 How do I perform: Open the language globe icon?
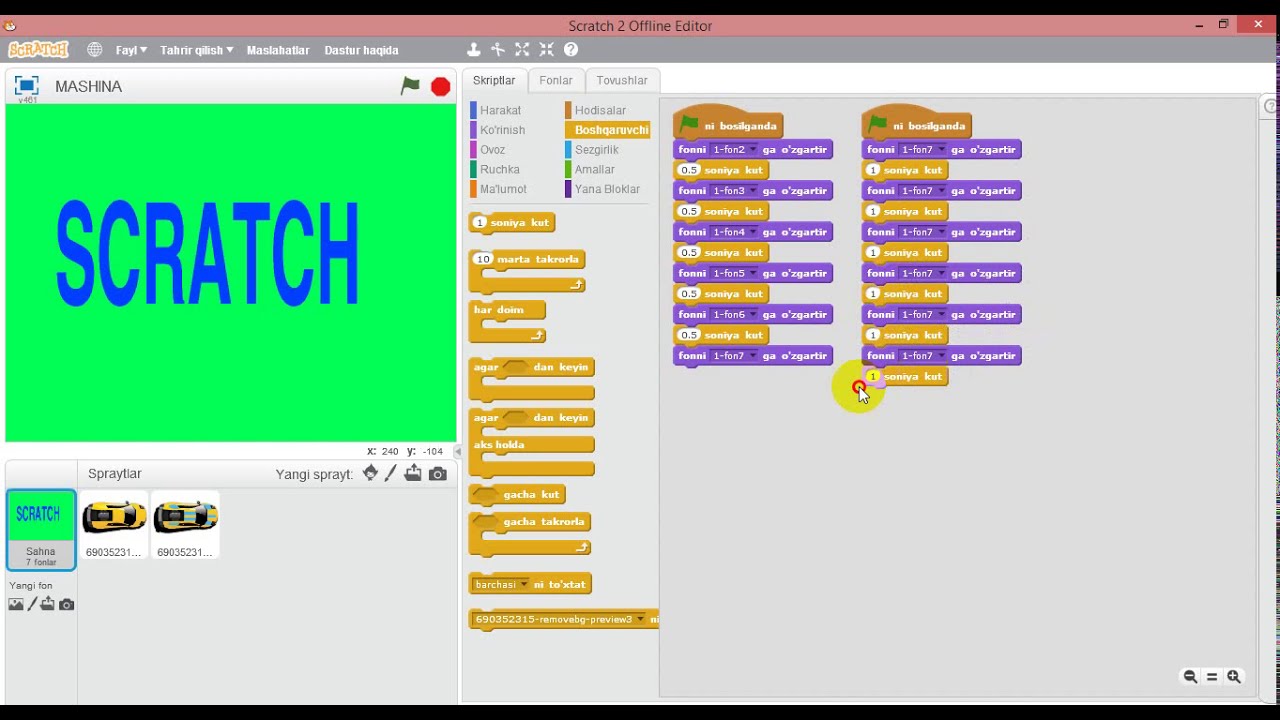95,49
